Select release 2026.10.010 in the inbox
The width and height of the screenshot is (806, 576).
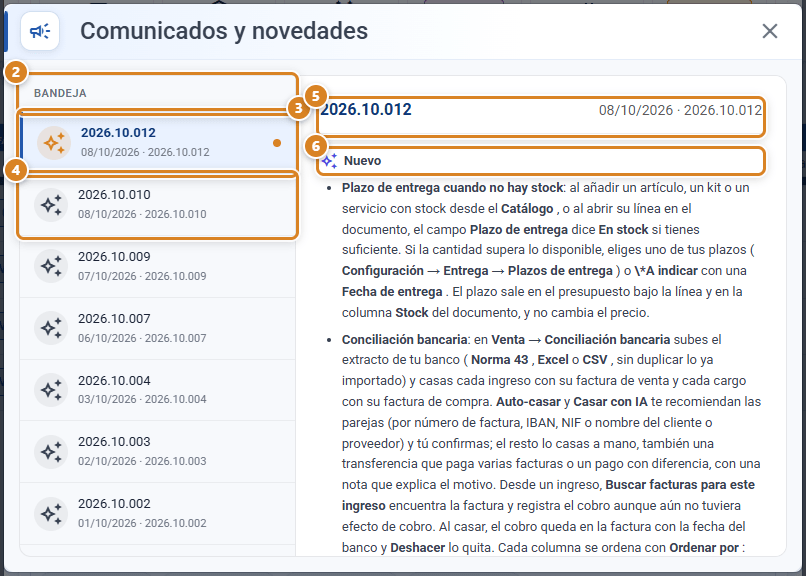(x=158, y=205)
